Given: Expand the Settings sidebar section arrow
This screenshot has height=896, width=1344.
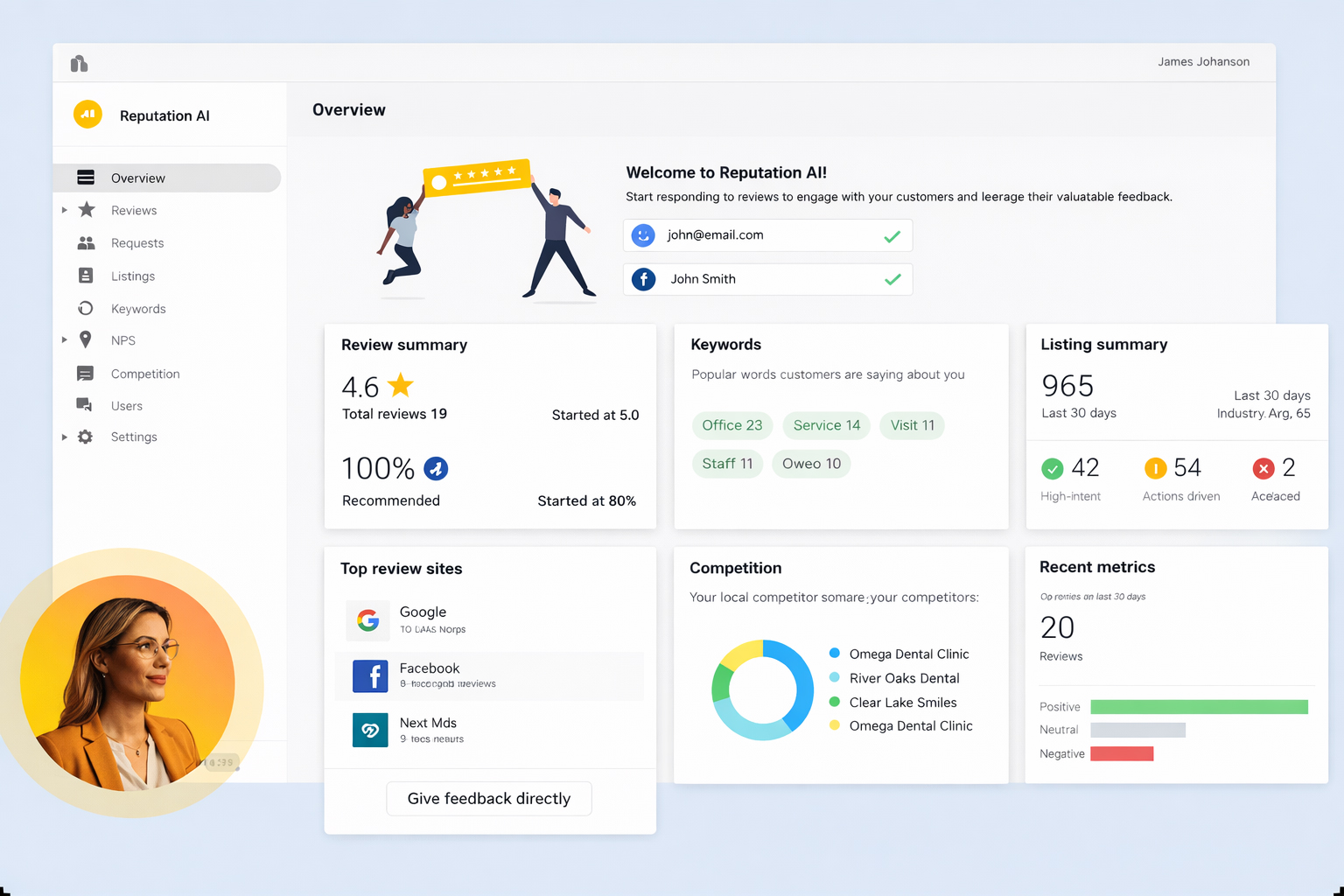Looking at the screenshot, I should point(64,437).
